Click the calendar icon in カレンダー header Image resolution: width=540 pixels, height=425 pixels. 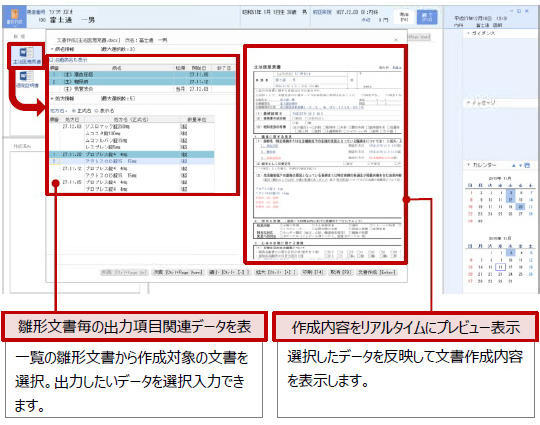(x=527, y=166)
